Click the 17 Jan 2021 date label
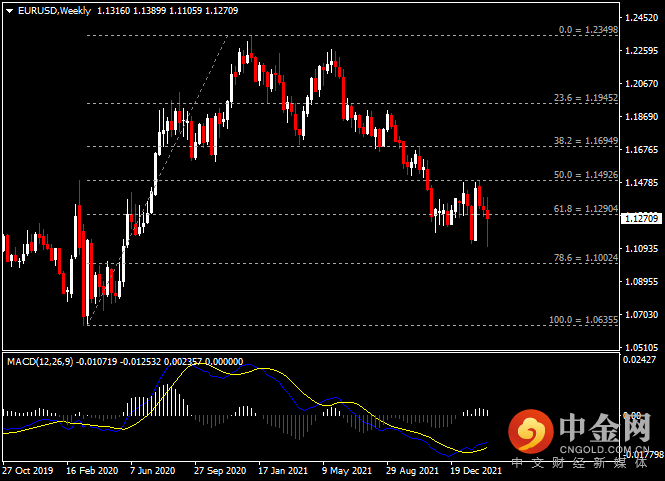Image resolution: width=665 pixels, height=481 pixels. (x=283, y=470)
